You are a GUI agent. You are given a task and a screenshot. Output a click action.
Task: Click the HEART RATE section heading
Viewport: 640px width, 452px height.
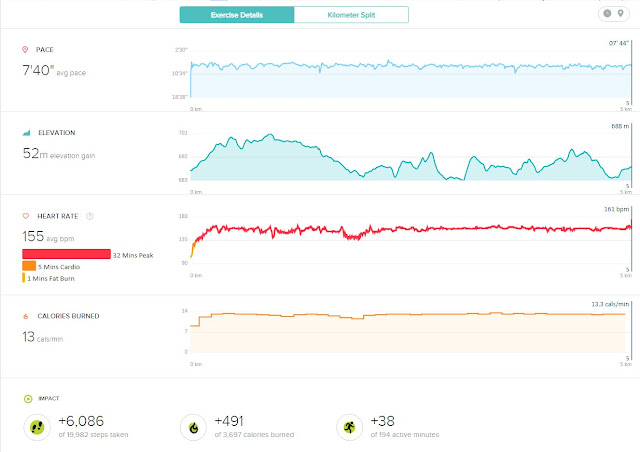(x=58, y=216)
